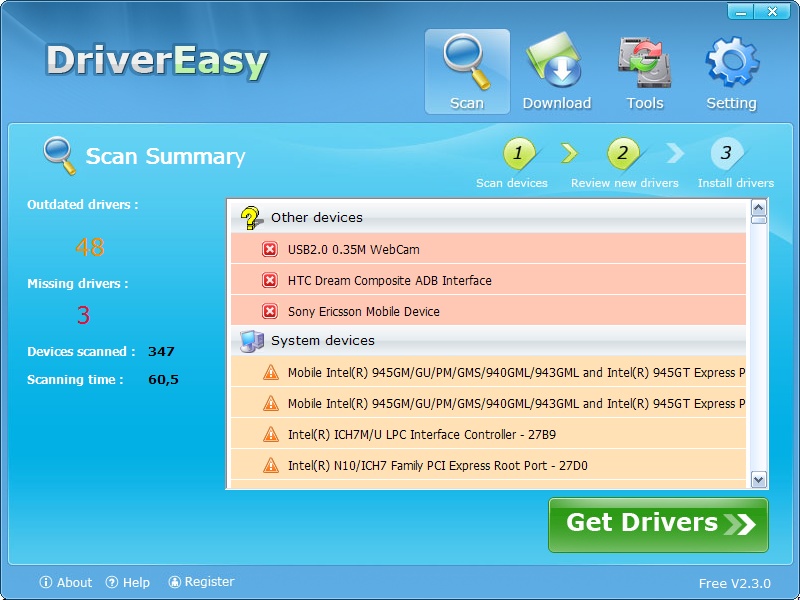Image resolution: width=800 pixels, height=600 pixels.
Task: Click the Get Drivers button
Action: [658, 524]
